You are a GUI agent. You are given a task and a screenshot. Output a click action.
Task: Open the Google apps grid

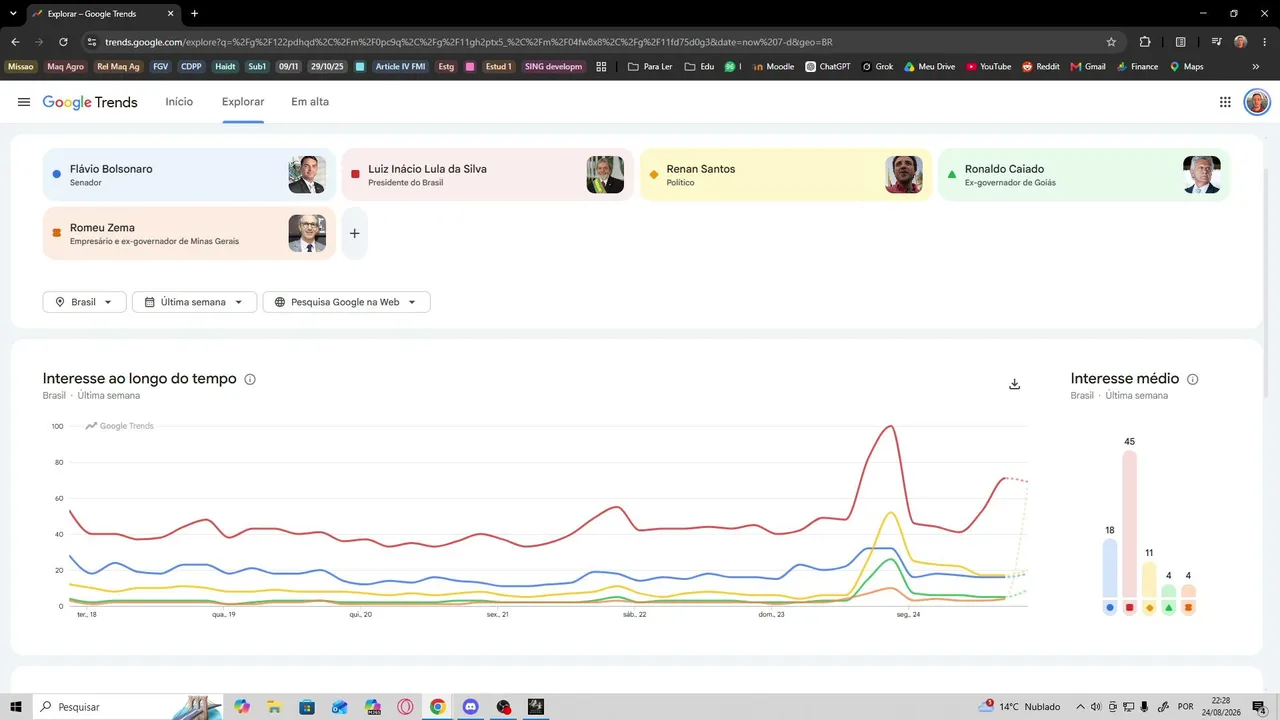coord(1225,102)
